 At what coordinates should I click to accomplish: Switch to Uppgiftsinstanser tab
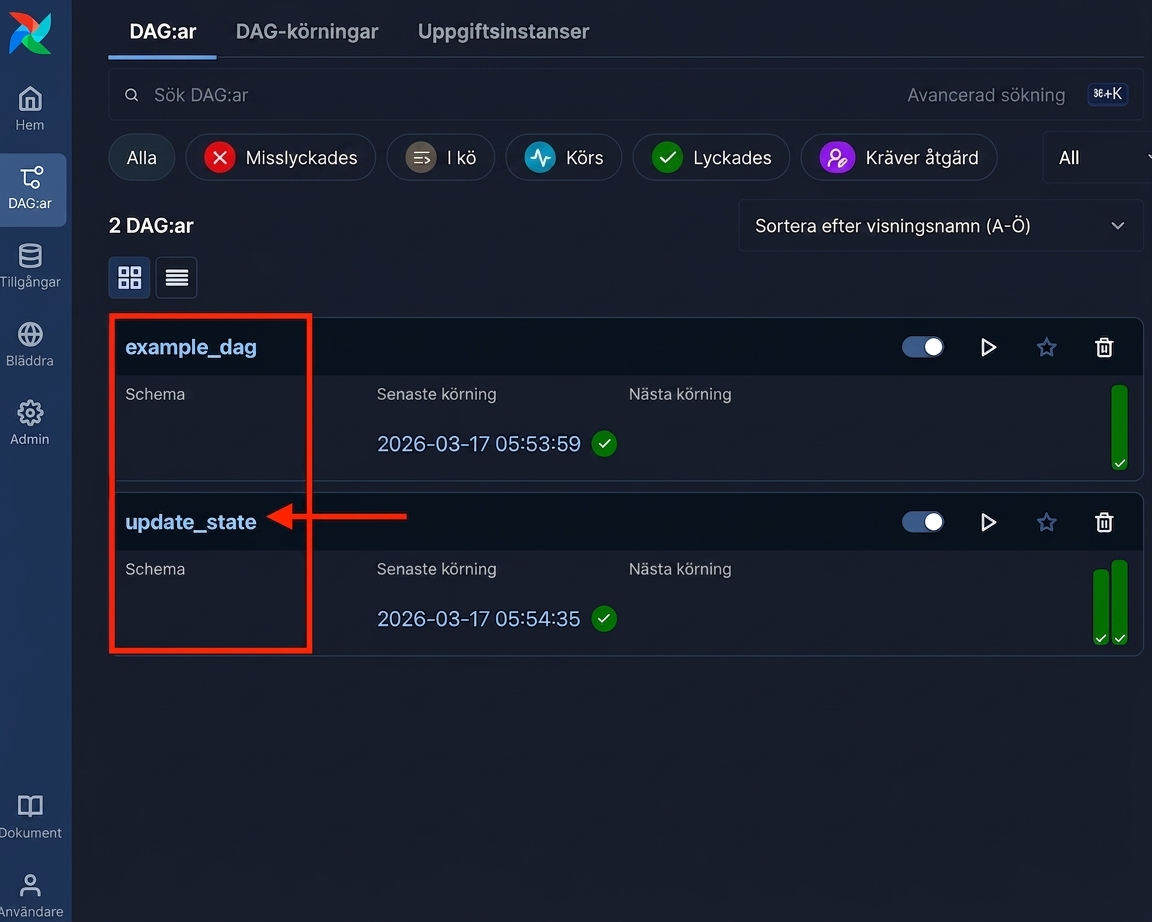pos(503,32)
